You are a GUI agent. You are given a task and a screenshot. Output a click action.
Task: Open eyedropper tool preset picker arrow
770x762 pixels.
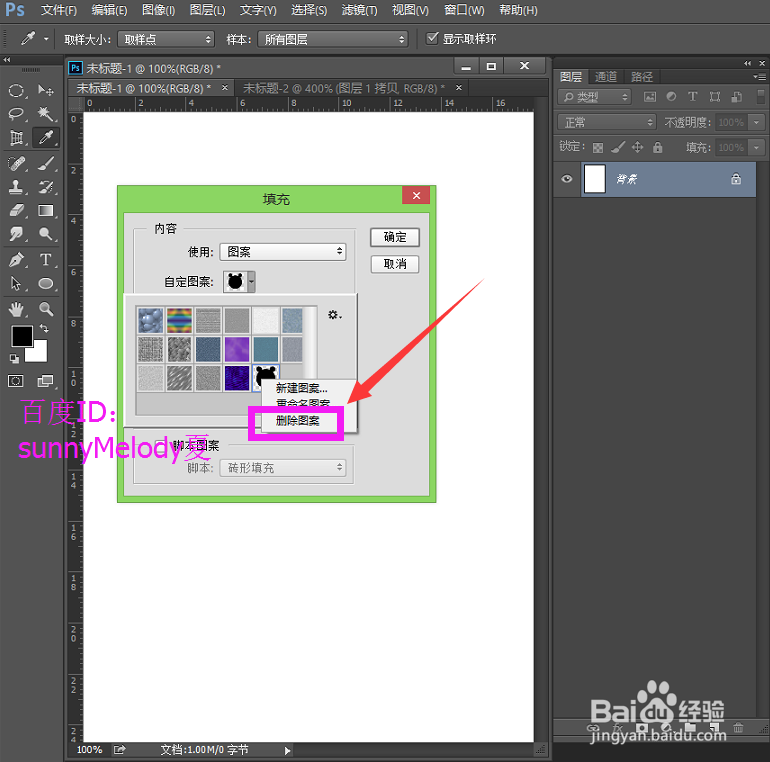(x=46, y=39)
